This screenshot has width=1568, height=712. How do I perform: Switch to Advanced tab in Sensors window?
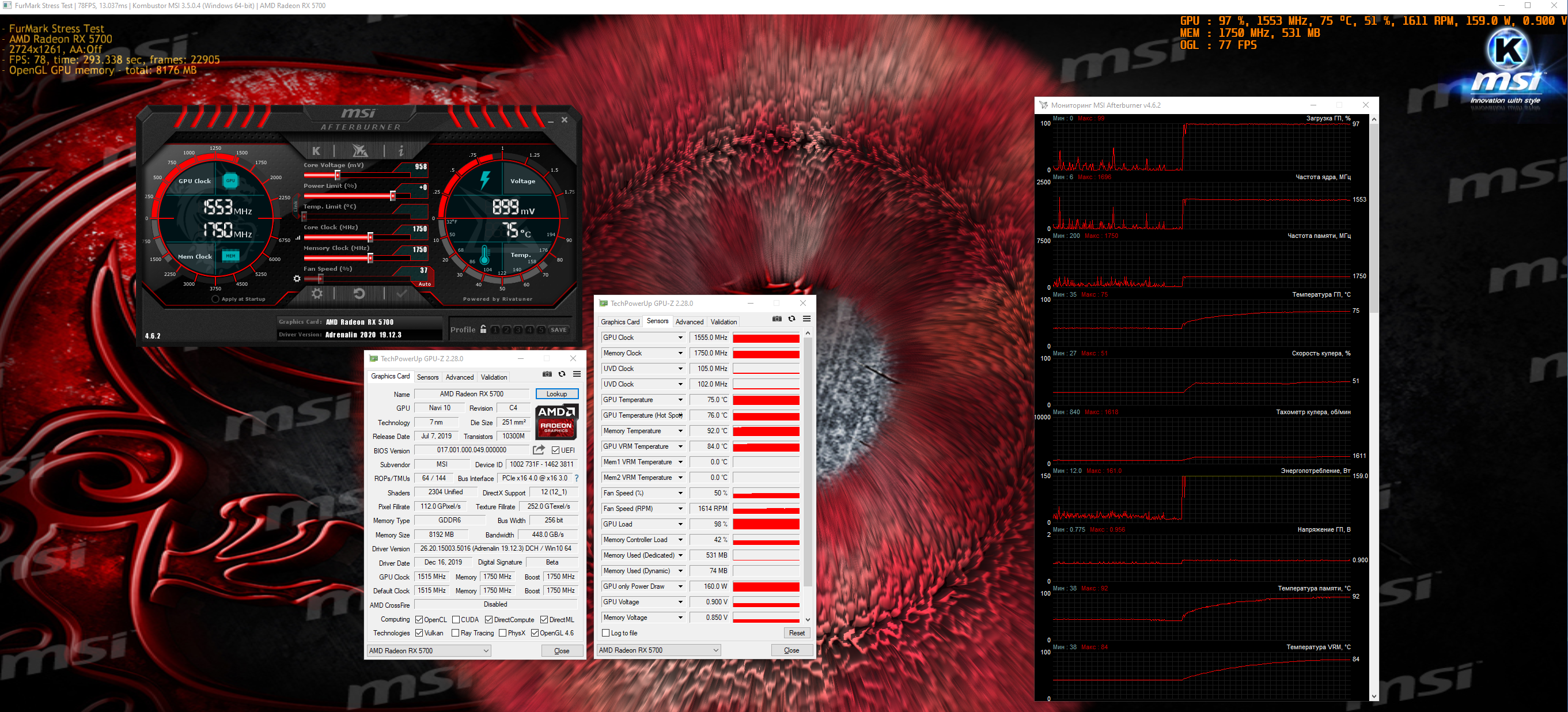pyautogui.click(x=689, y=322)
